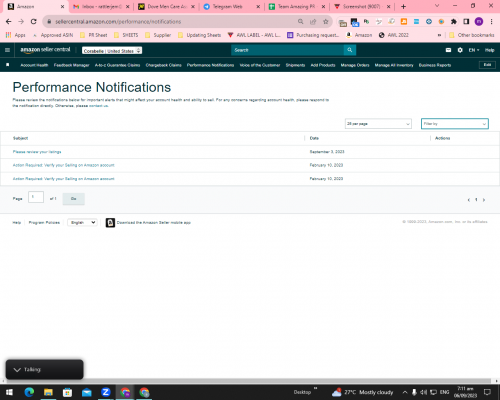Open Chargeback Claims in nav bar

click(x=163, y=65)
